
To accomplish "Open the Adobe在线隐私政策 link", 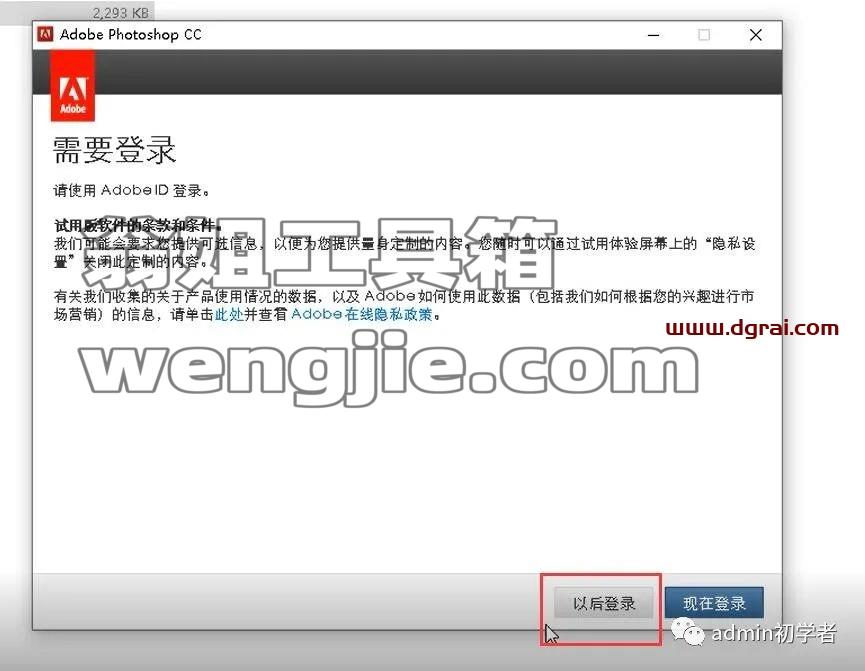I will [361, 315].
